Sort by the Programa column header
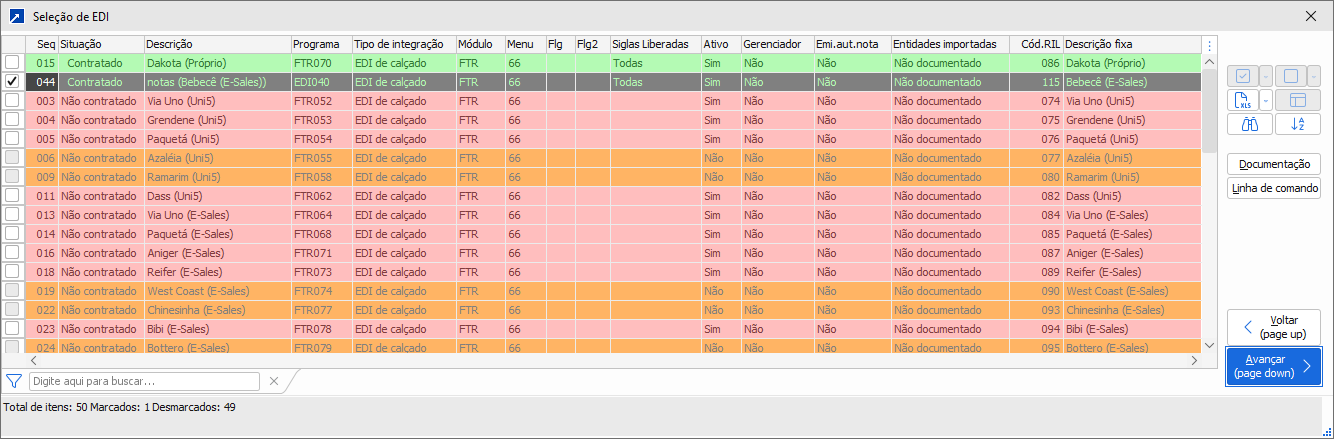The image size is (1334, 439). point(321,45)
